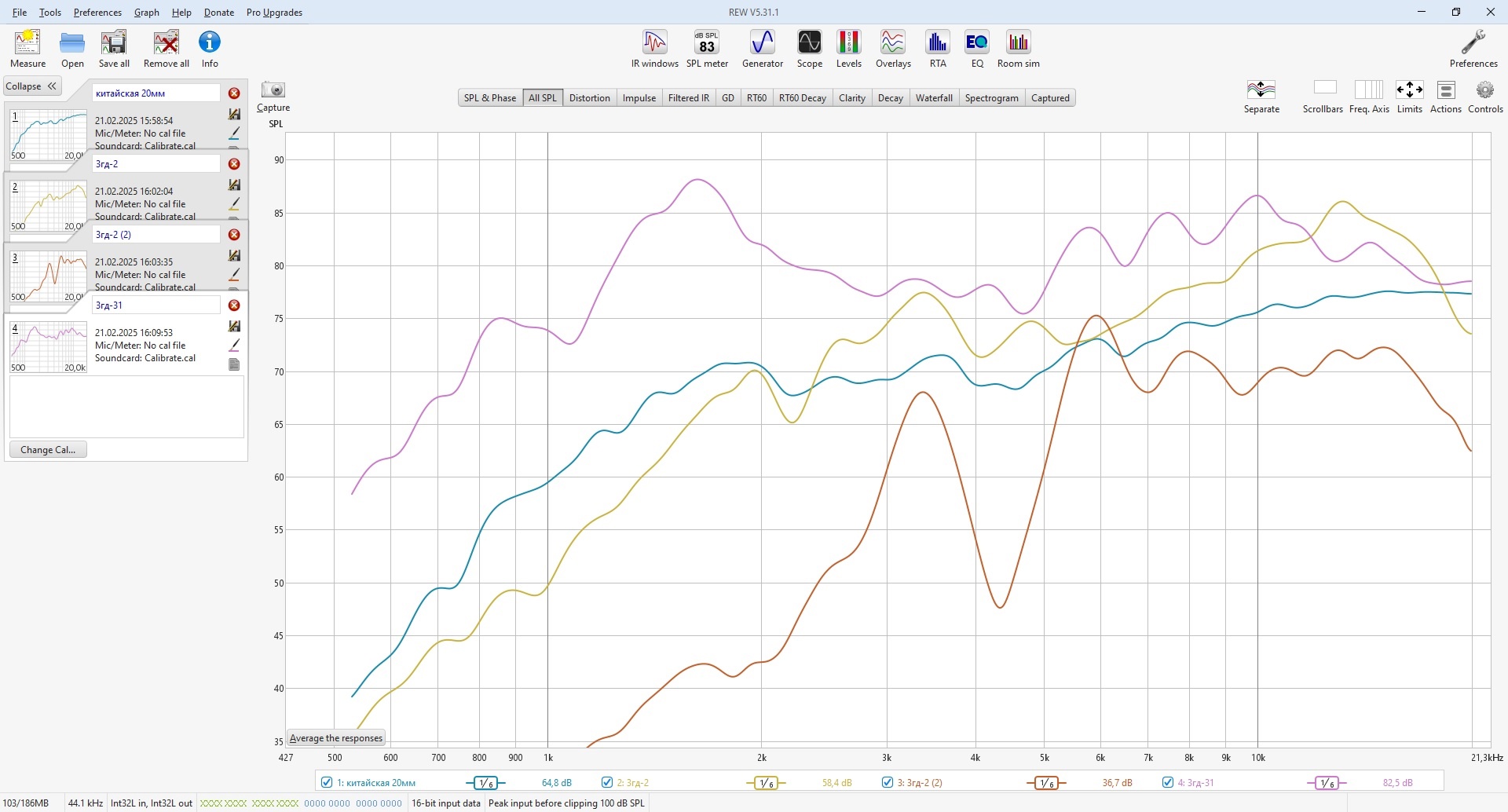Uncheck the '3: Згд-2 (2)' trace checkbox
The width and height of the screenshot is (1508, 812).
(888, 782)
